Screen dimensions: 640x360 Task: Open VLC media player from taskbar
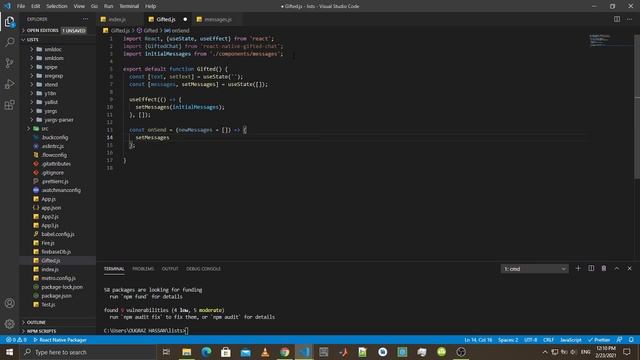[x=265, y=352]
